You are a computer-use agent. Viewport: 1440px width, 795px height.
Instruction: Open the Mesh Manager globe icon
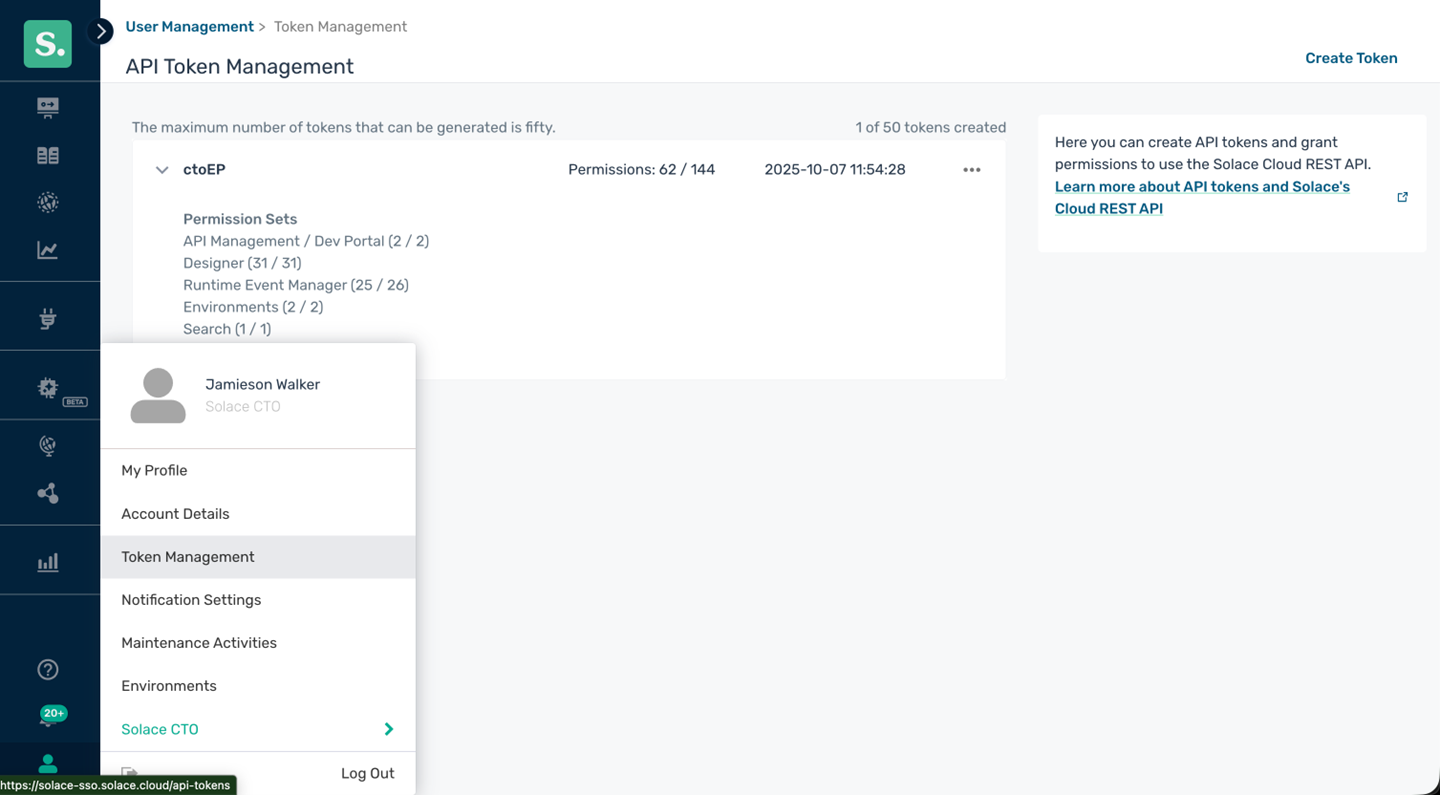click(48, 202)
